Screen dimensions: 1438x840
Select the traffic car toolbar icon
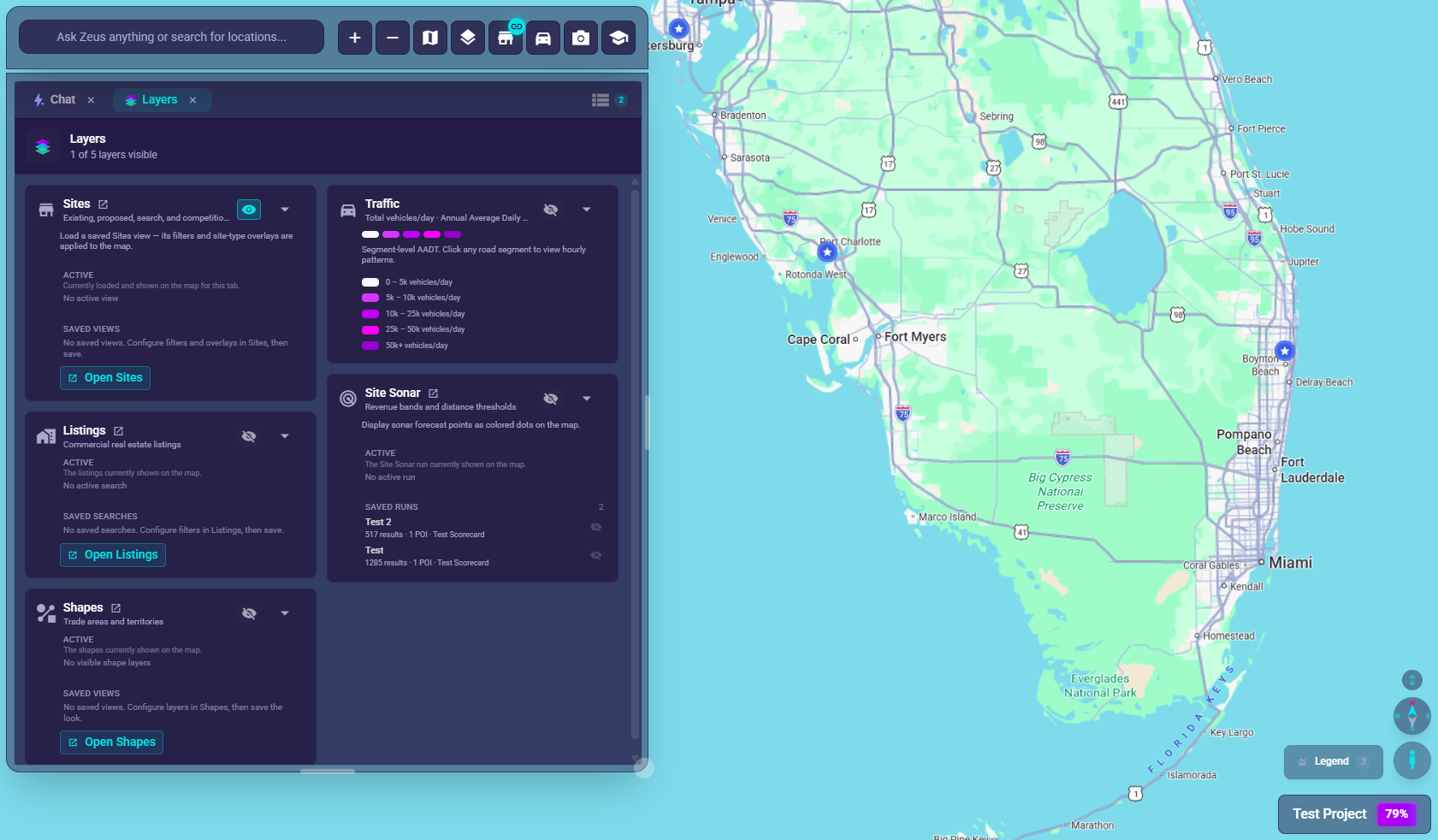coord(543,38)
